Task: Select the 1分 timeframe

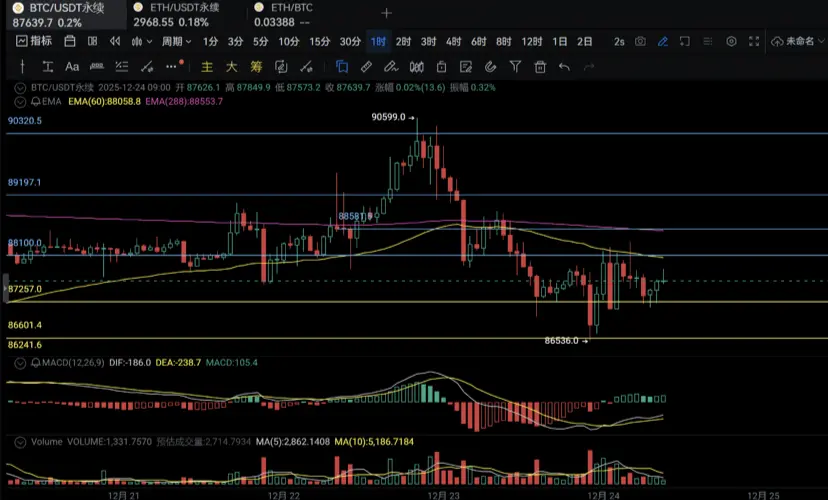Action: tap(210, 41)
